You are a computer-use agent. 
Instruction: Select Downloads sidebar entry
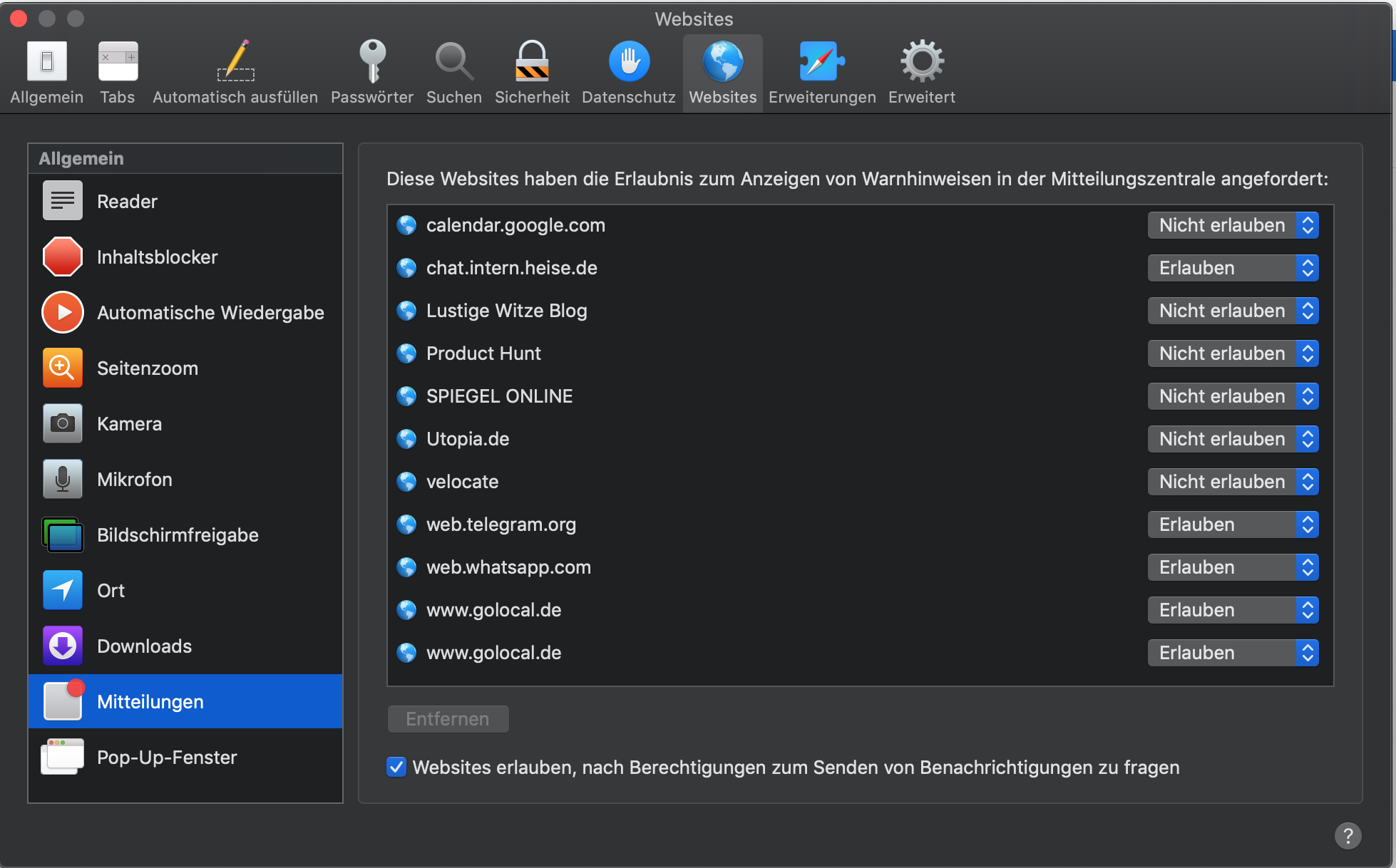click(144, 646)
